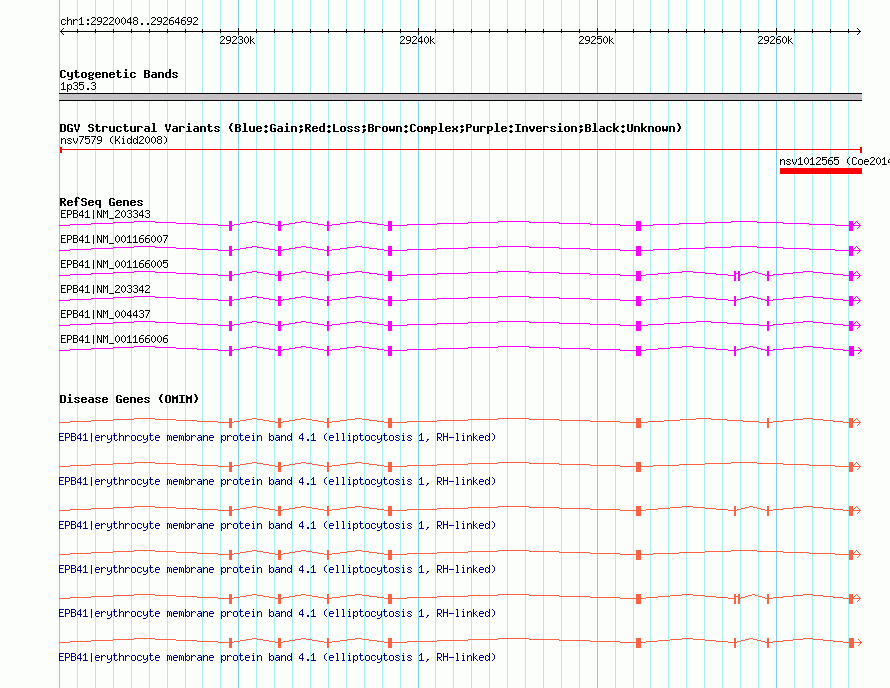890x688 pixels.
Task: Click the 29230k ruler coordinate label
Action: click(x=237, y=40)
